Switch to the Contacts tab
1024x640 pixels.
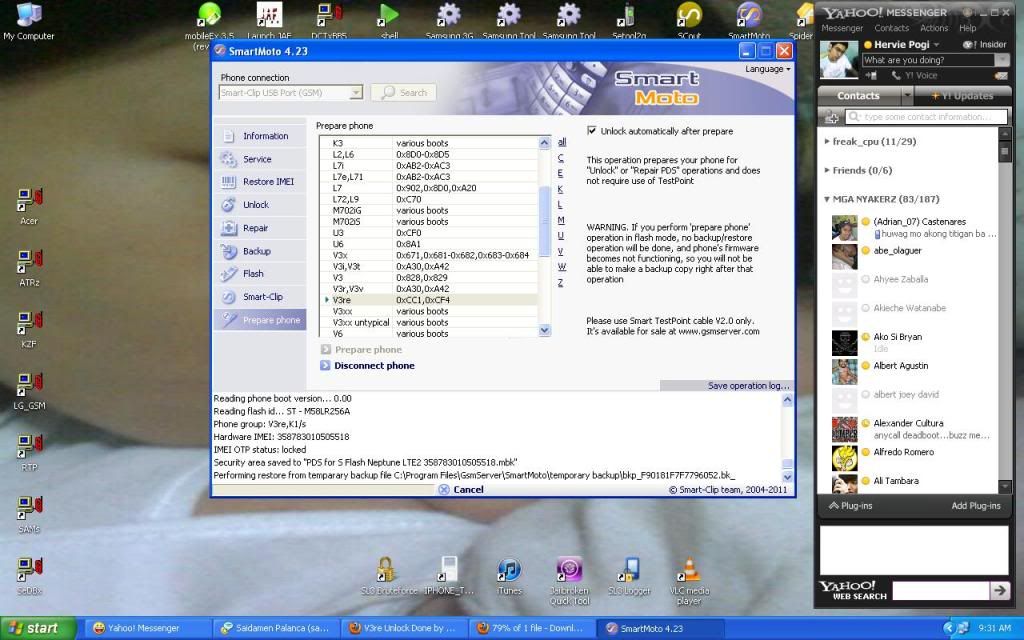[859, 96]
